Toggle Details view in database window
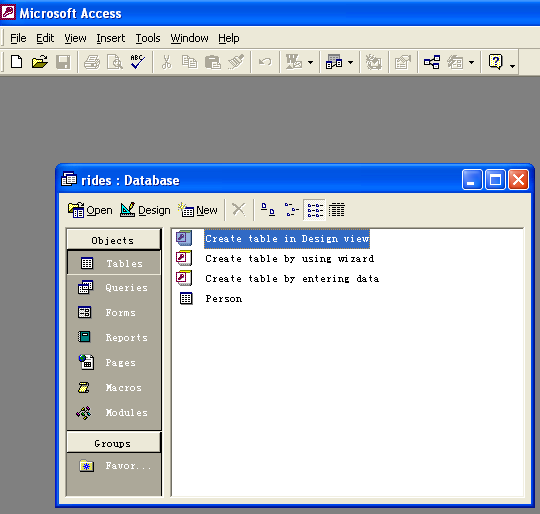Image resolution: width=540 pixels, height=514 pixels. (336, 210)
